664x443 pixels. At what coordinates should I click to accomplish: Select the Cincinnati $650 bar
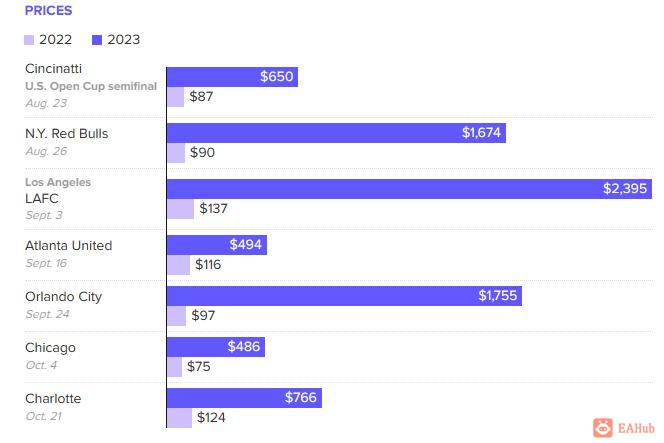click(232, 77)
